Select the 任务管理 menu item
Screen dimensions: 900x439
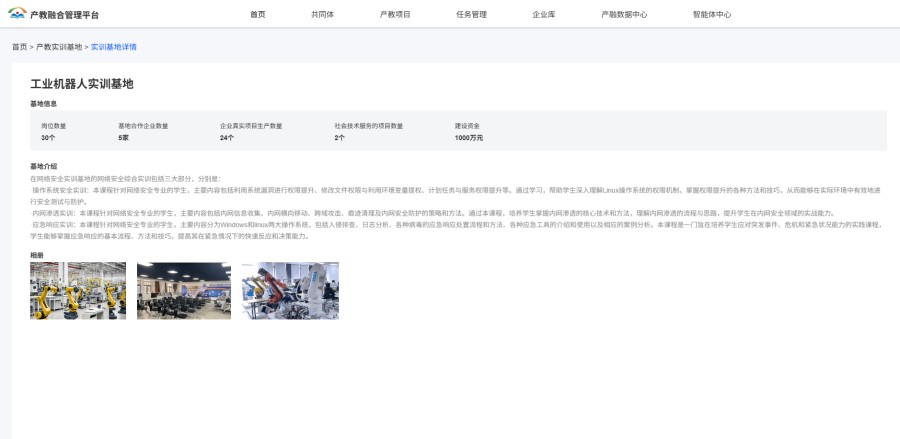point(471,14)
